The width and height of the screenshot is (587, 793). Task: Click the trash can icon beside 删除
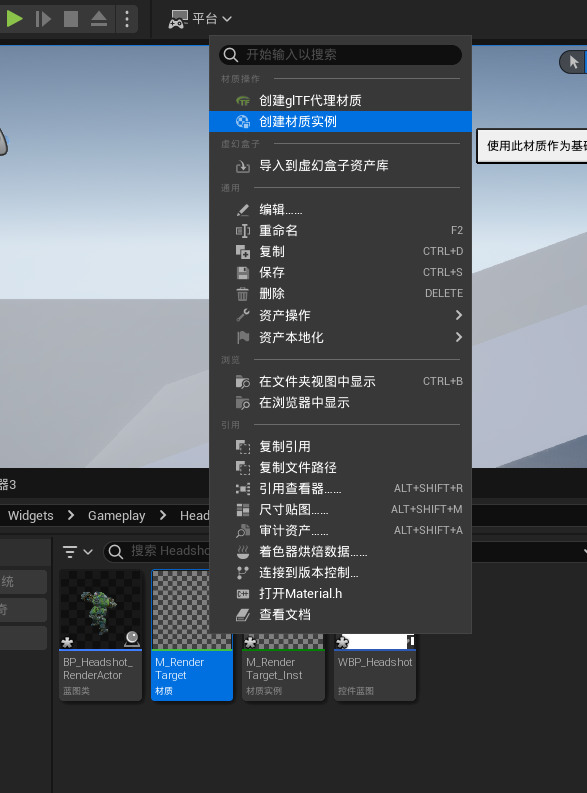(x=243, y=294)
